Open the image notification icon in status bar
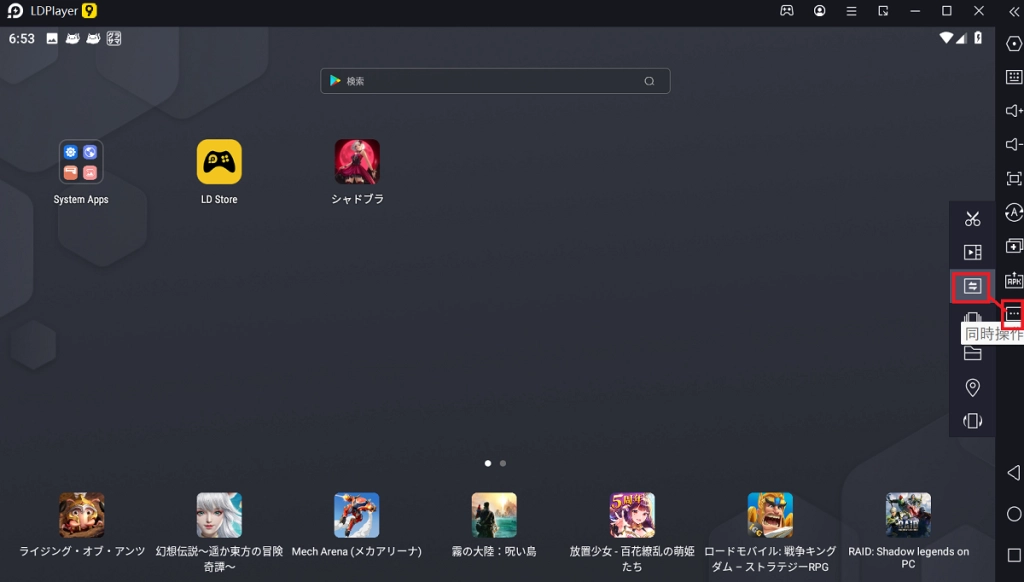1024x582 pixels. click(x=52, y=39)
